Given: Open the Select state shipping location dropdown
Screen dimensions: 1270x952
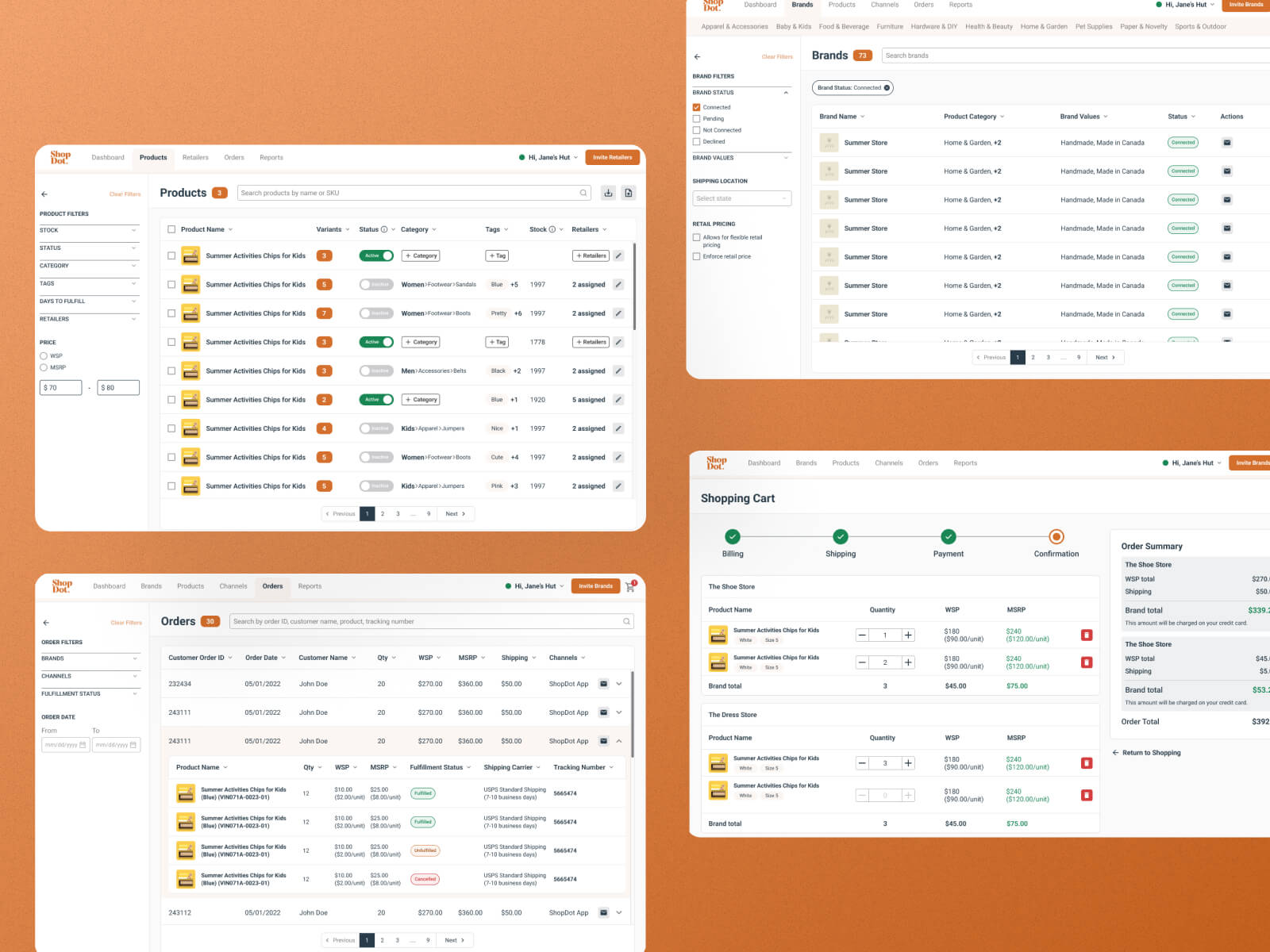Looking at the screenshot, I should pos(741,198).
